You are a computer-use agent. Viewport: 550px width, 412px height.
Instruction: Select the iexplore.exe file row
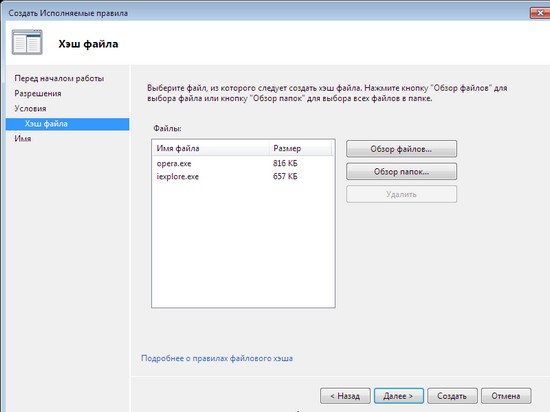[243, 176]
